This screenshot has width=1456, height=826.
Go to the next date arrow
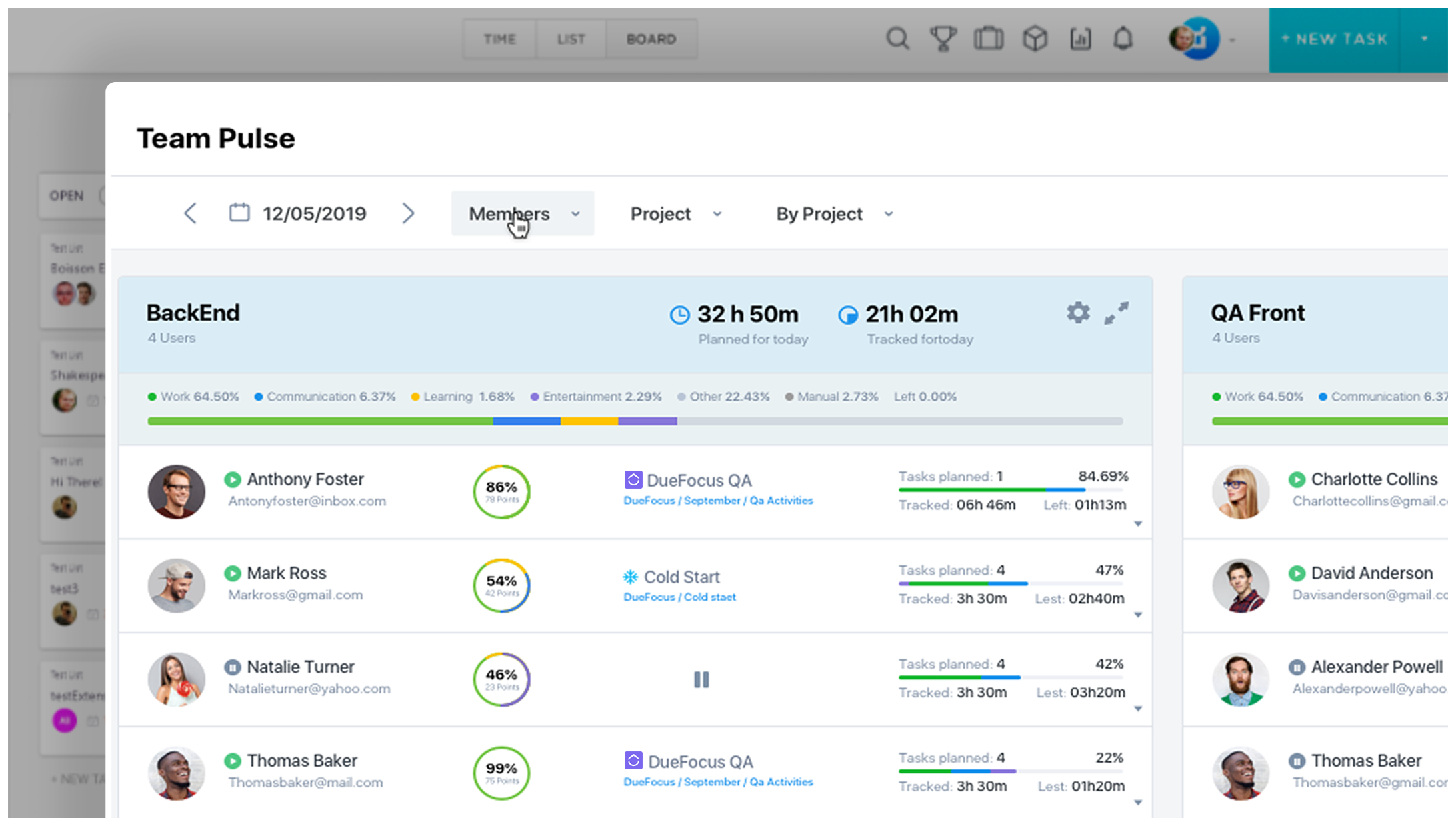[x=408, y=213]
